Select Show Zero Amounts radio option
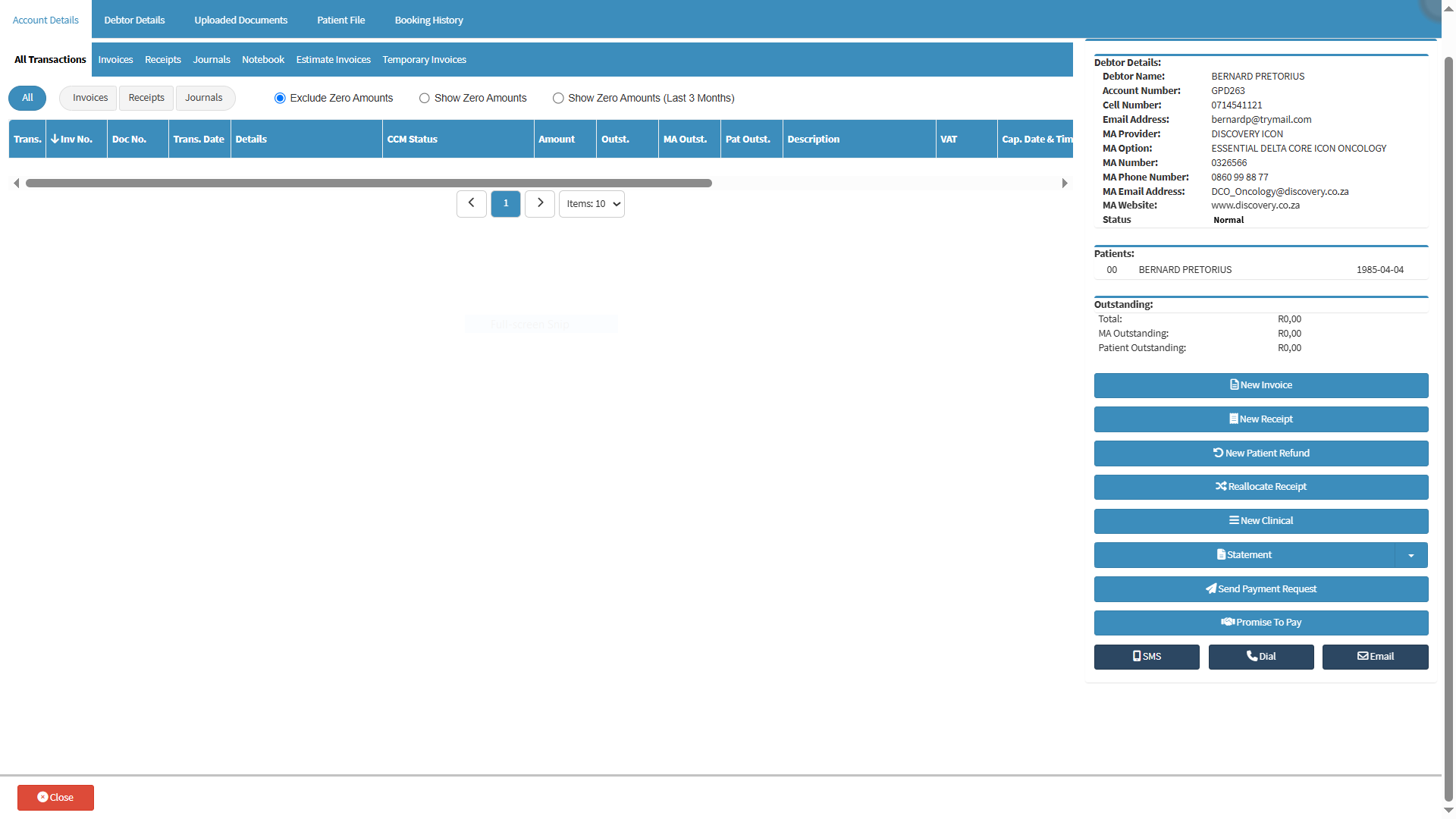The width and height of the screenshot is (1456, 819). tap(425, 99)
